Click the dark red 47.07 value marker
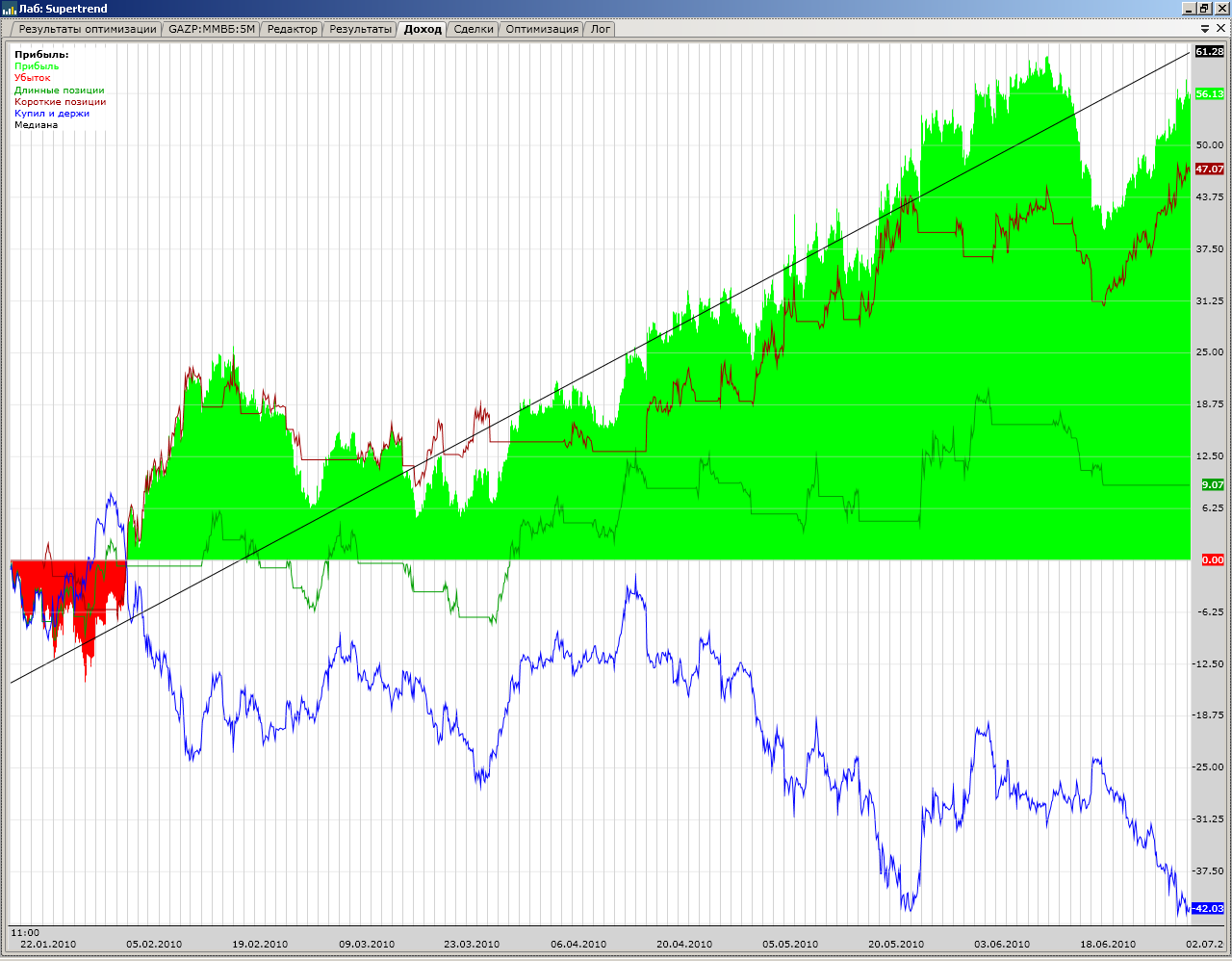The width and height of the screenshot is (1232, 961). tap(1210, 169)
